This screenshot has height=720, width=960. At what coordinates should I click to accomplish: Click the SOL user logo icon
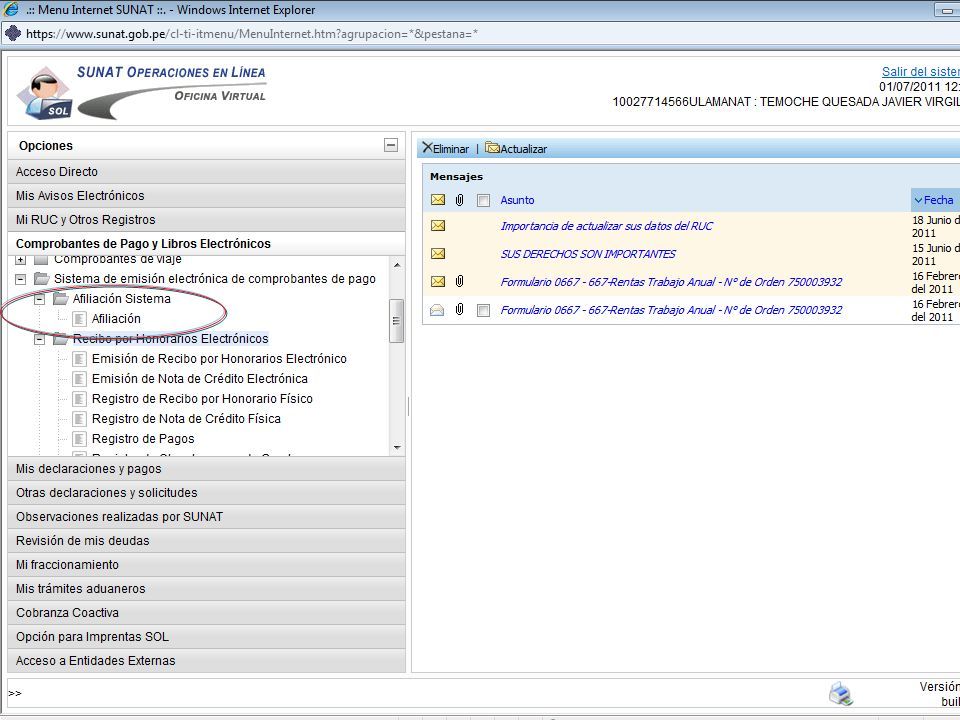44,93
